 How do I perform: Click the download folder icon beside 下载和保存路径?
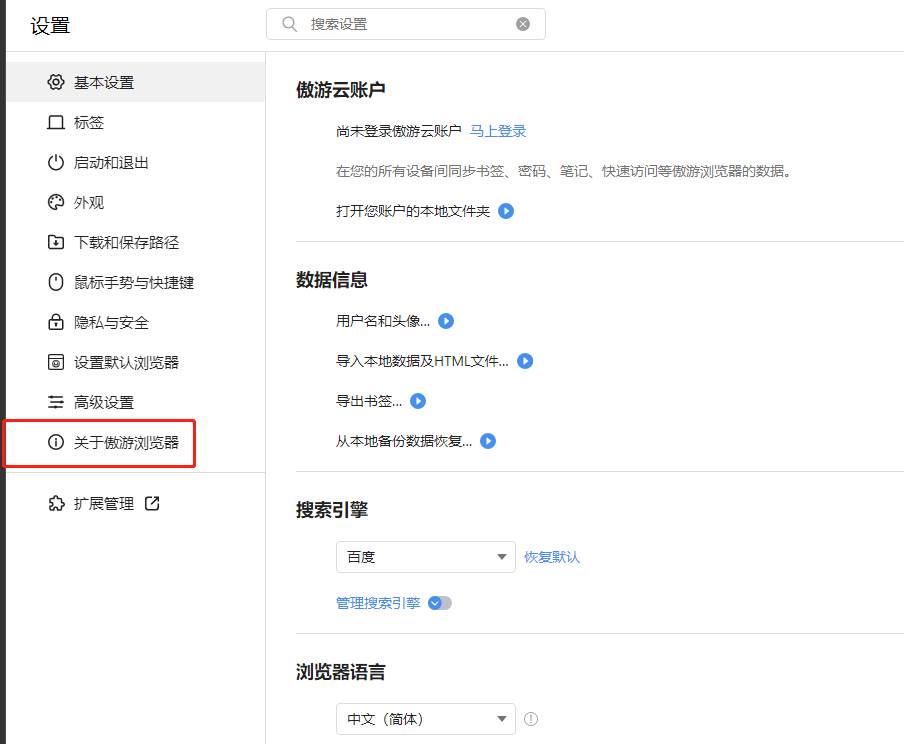55,242
